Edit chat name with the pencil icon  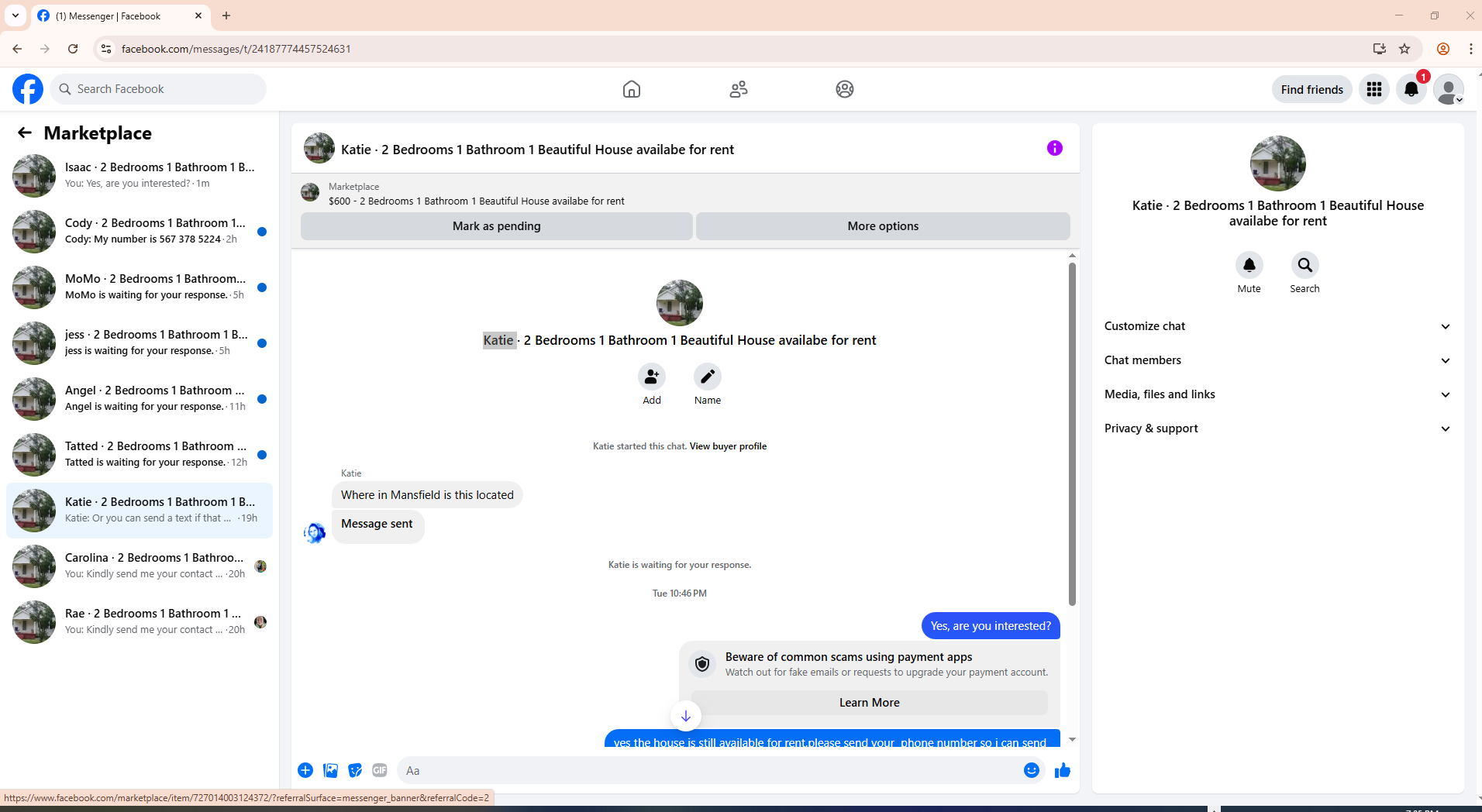click(x=708, y=377)
